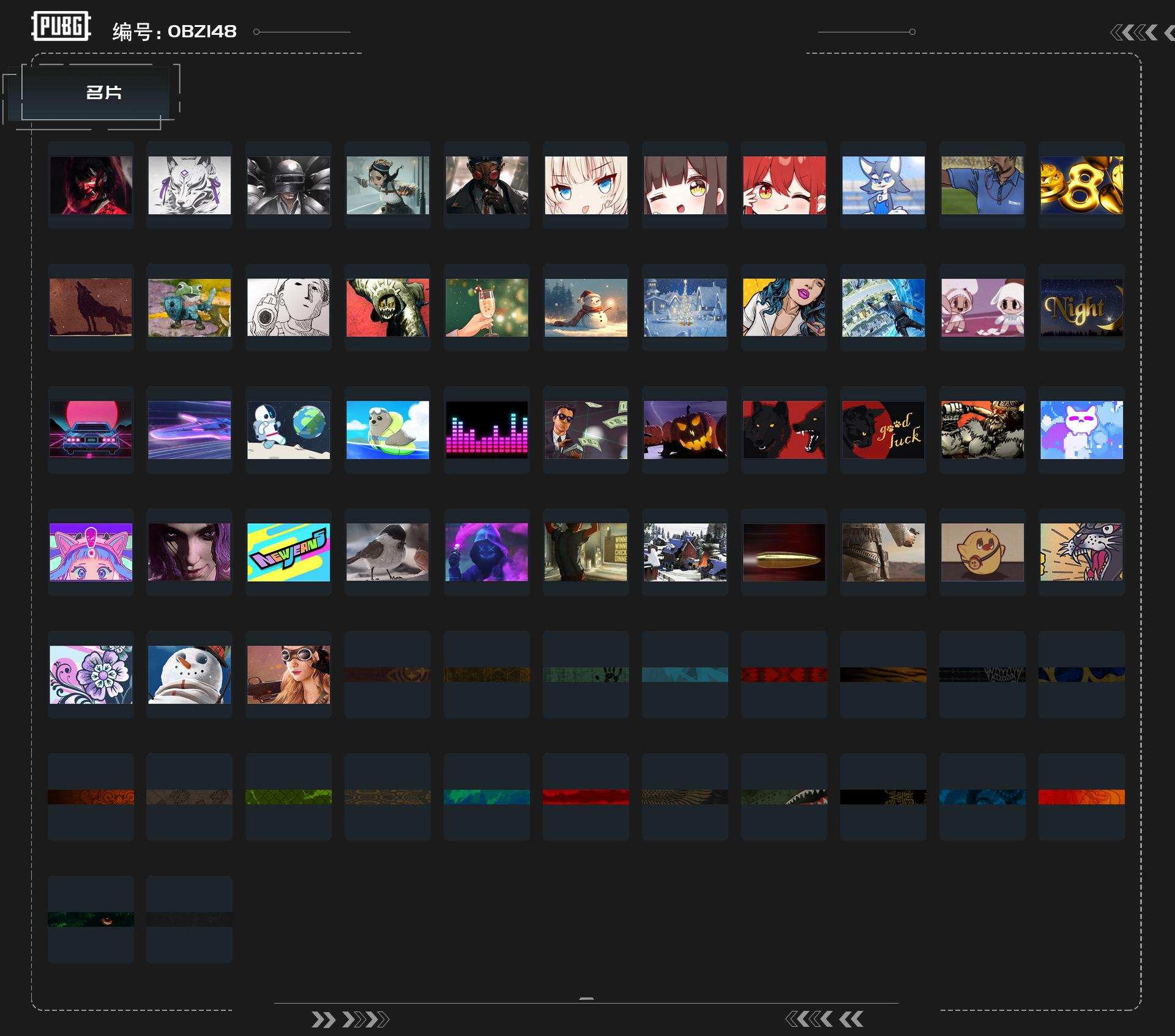Image resolution: width=1175 pixels, height=1036 pixels.
Task: Pick the Winner Winner Chicken Dinner nameplate
Action: point(586,552)
